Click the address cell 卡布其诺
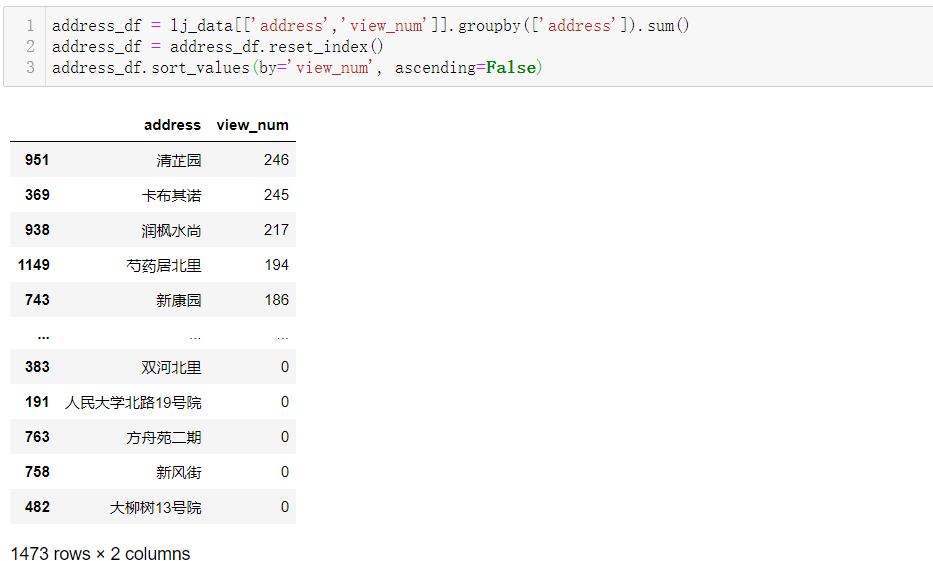 [x=171, y=195]
